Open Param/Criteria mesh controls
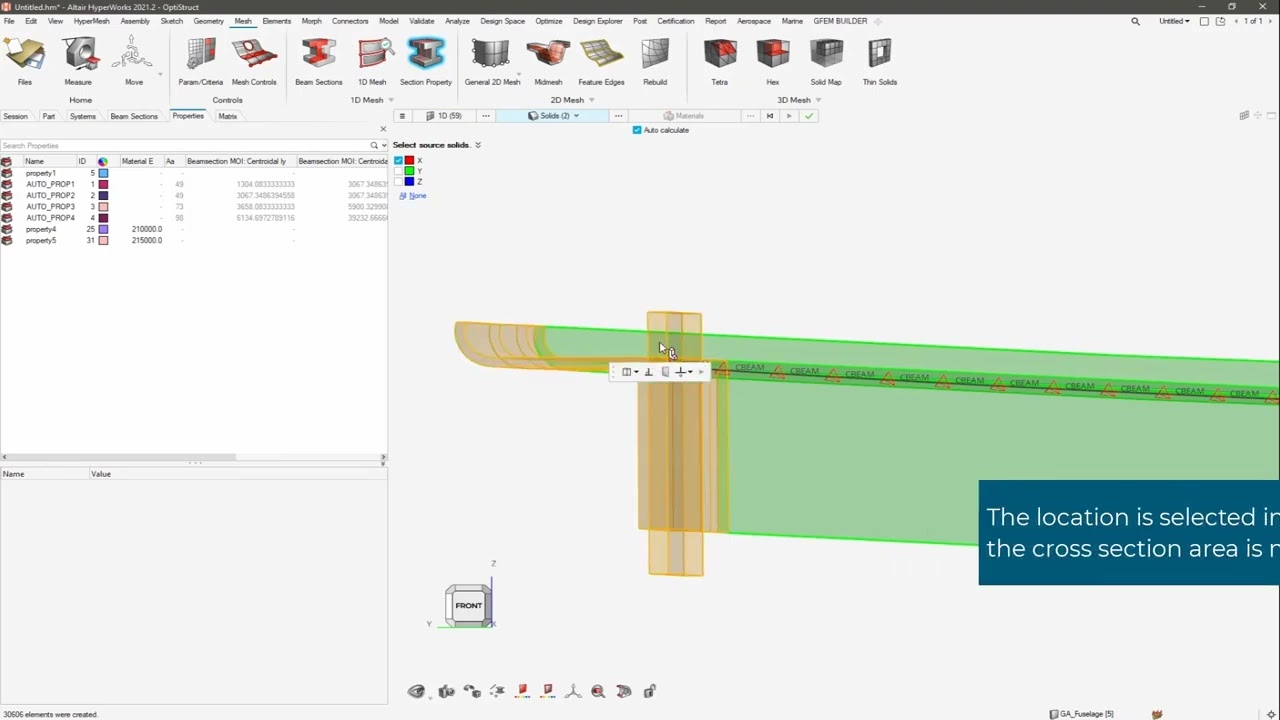This screenshot has height=720, width=1280. (x=201, y=62)
